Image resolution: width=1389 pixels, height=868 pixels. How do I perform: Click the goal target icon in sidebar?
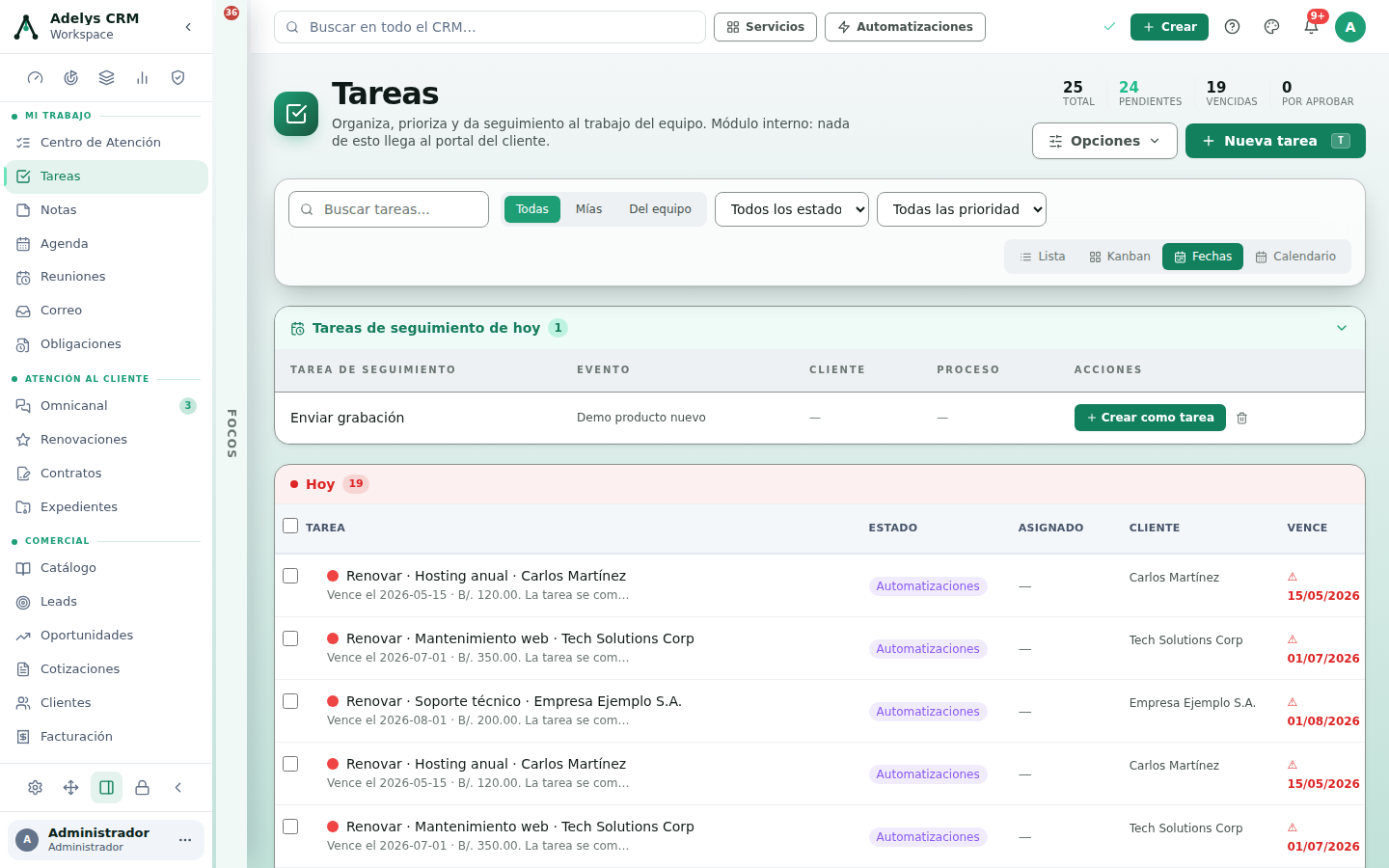tap(70, 78)
